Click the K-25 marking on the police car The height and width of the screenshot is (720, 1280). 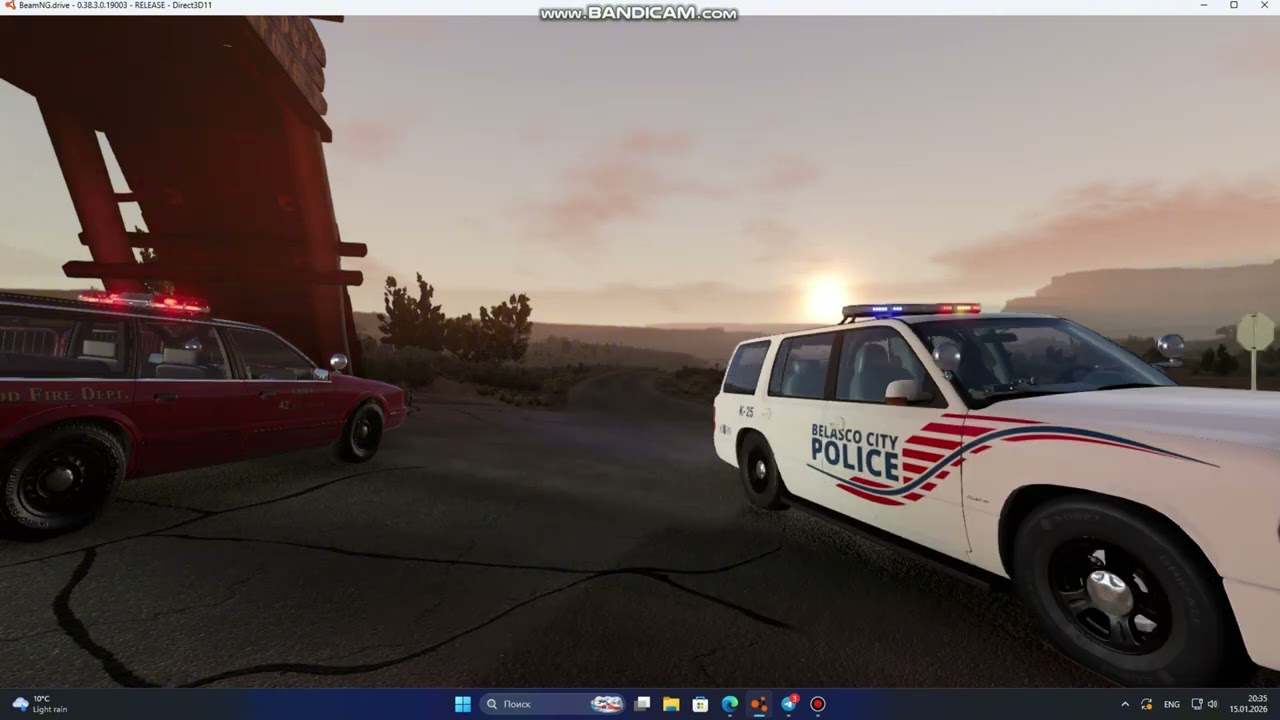[746, 411]
